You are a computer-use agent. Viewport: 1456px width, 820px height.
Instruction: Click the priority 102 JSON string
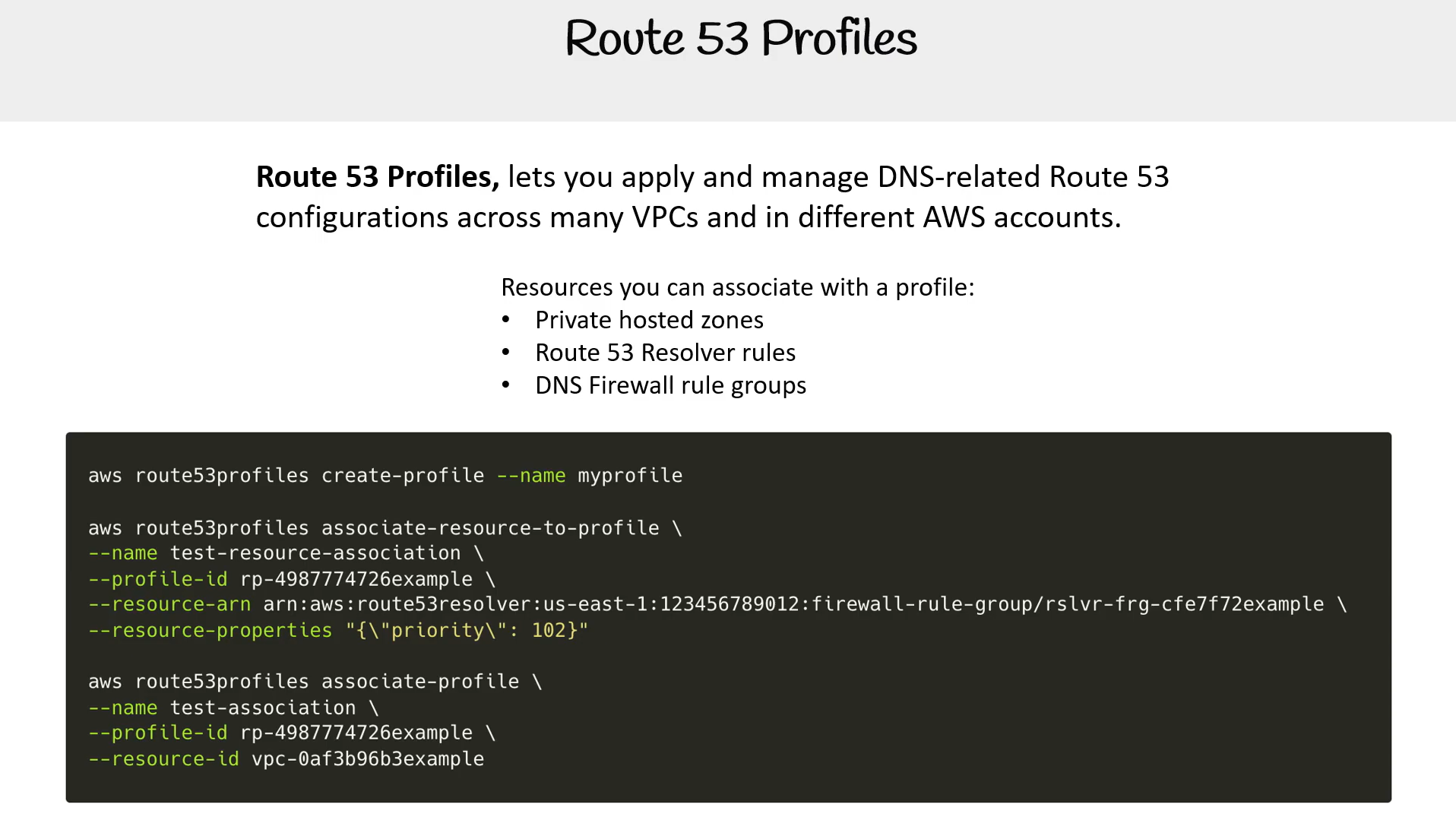467,631
